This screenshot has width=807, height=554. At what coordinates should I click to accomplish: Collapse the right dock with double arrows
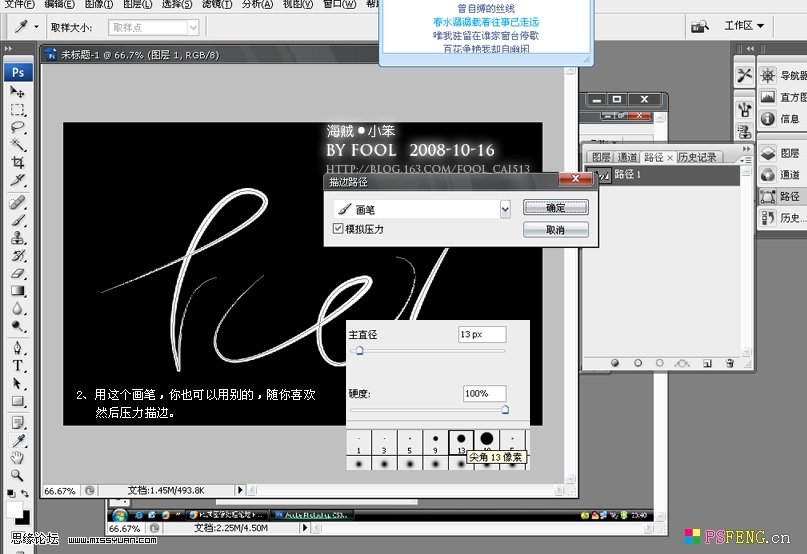click(x=750, y=48)
